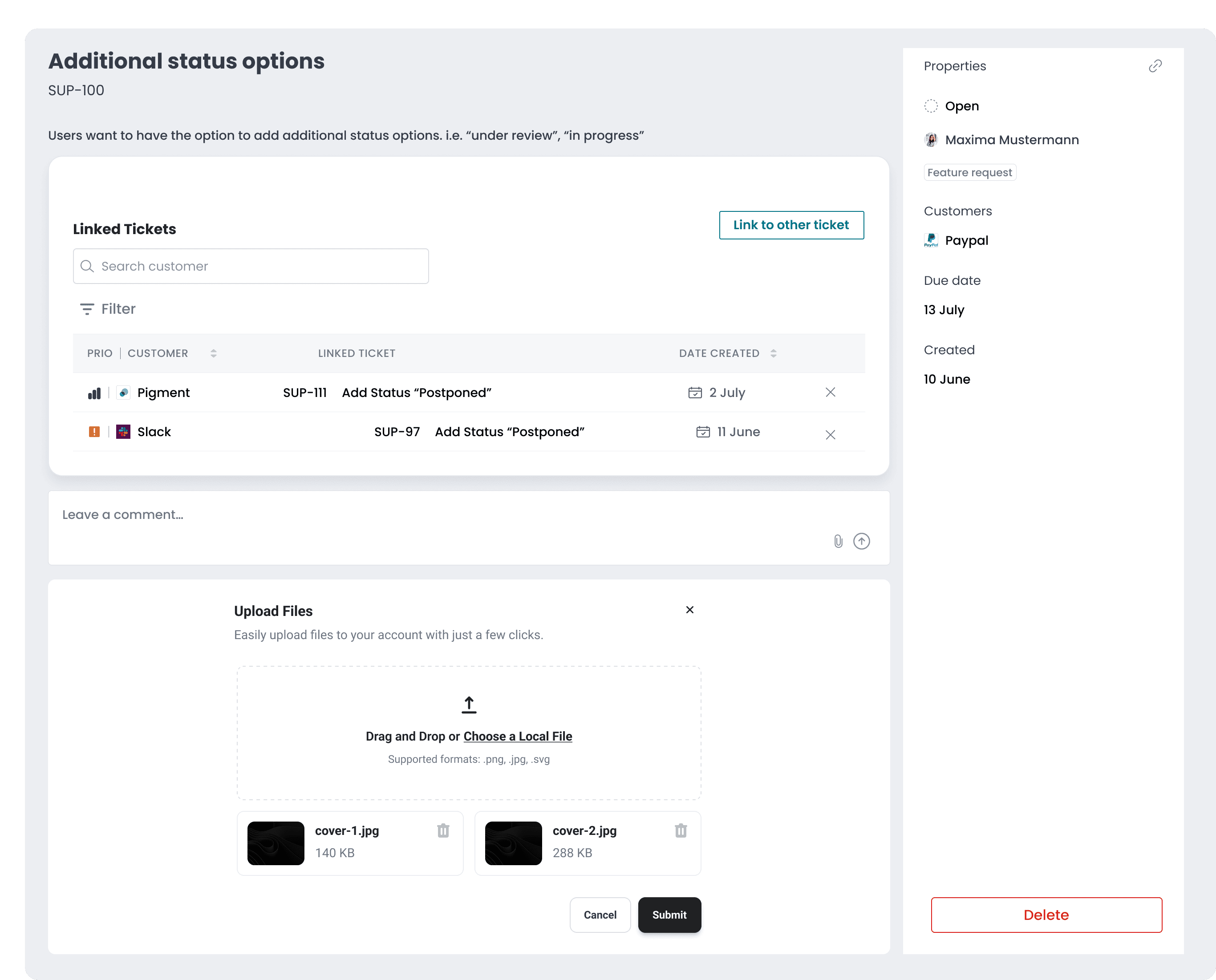This screenshot has width=1216, height=980.
Task: Sort table by Date Created column
Action: (774, 353)
